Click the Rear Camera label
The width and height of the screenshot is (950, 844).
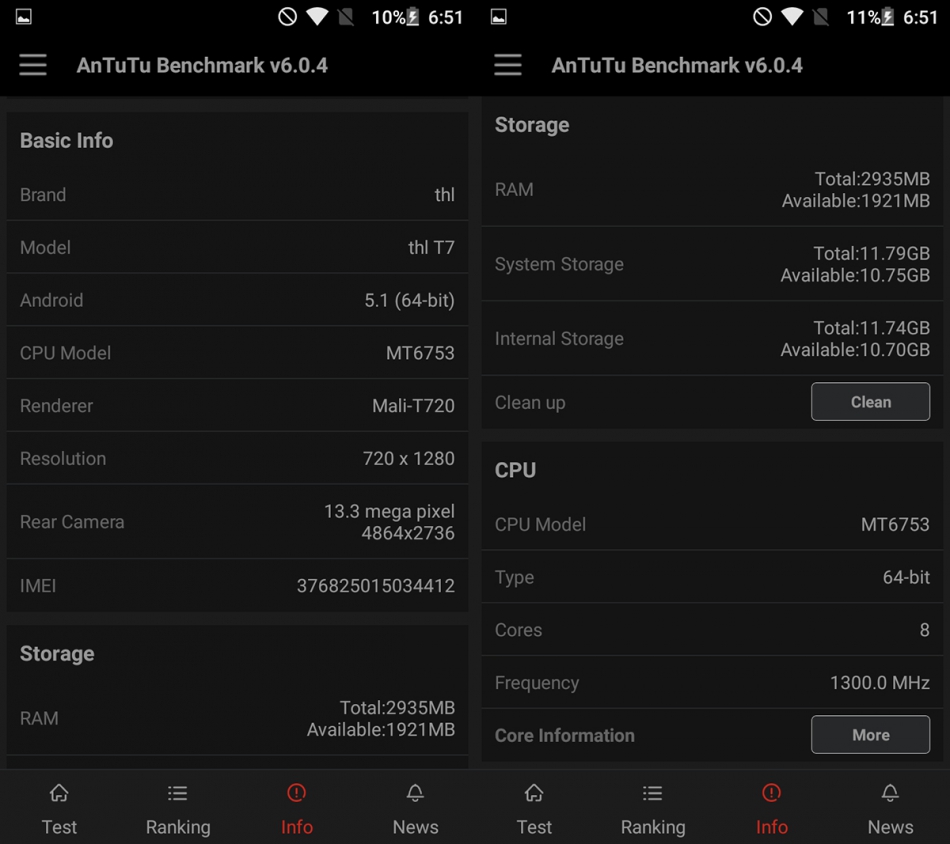coord(72,522)
